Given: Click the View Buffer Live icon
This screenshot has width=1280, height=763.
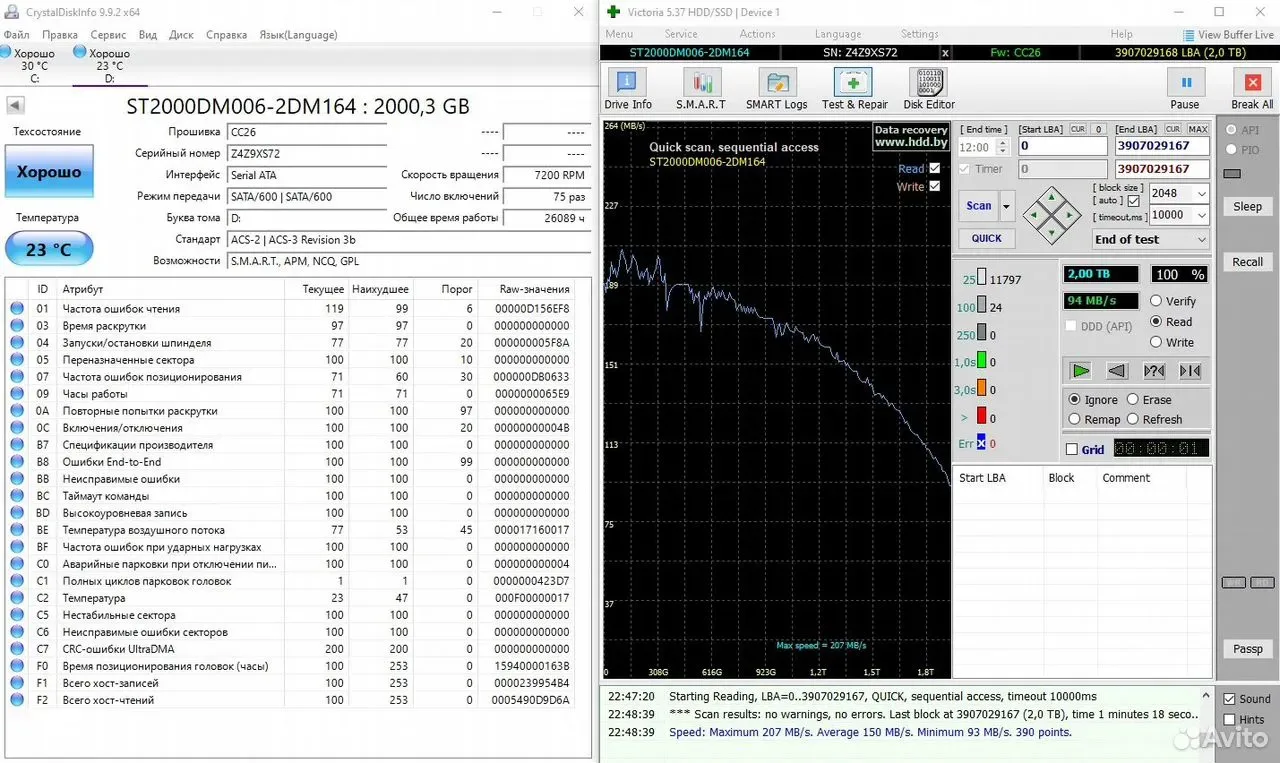Looking at the screenshot, I should 1188,35.
